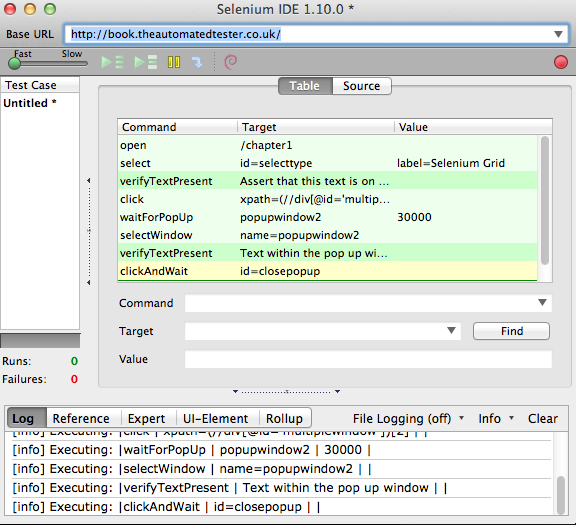Click the Command column header
The height and width of the screenshot is (525, 576).
point(178,127)
